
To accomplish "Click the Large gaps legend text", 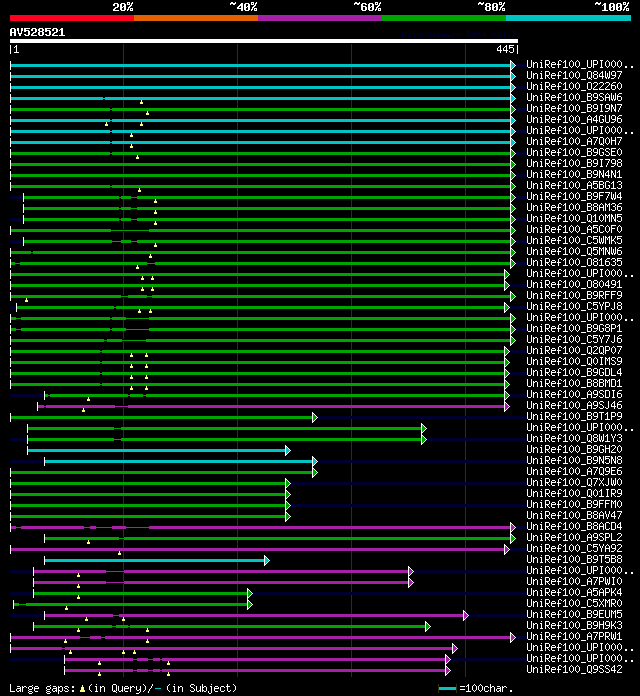I will tap(123, 688).
